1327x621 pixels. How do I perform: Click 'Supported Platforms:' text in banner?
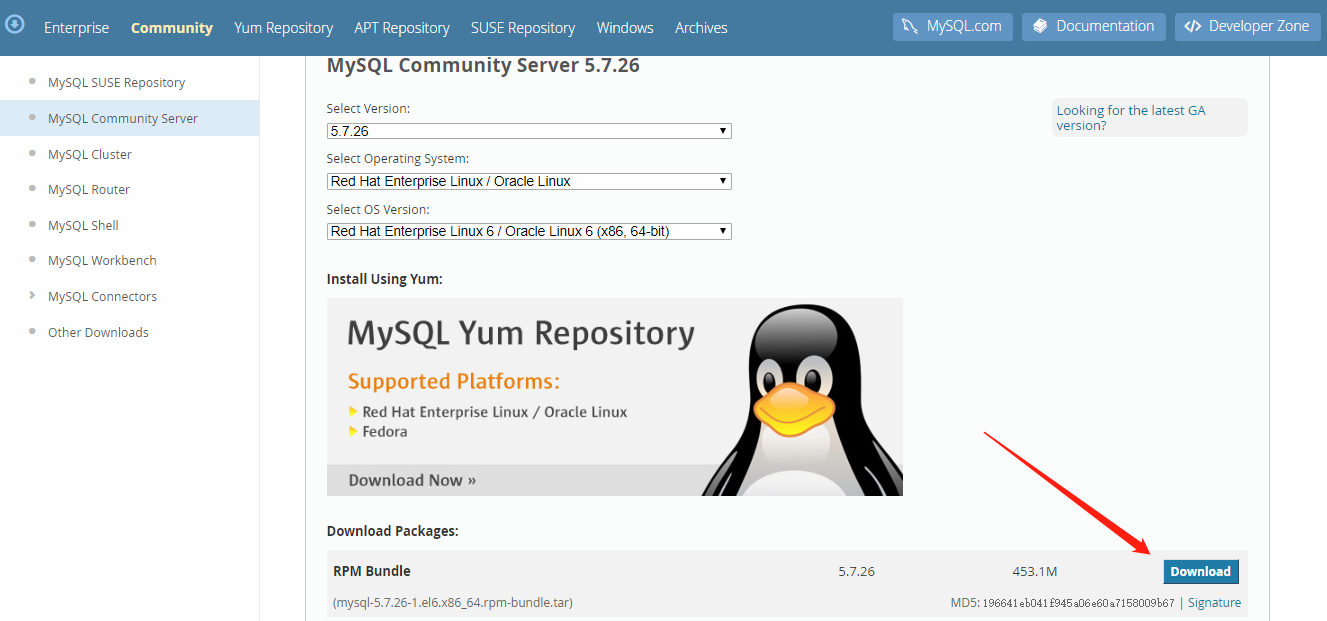tap(454, 381)
